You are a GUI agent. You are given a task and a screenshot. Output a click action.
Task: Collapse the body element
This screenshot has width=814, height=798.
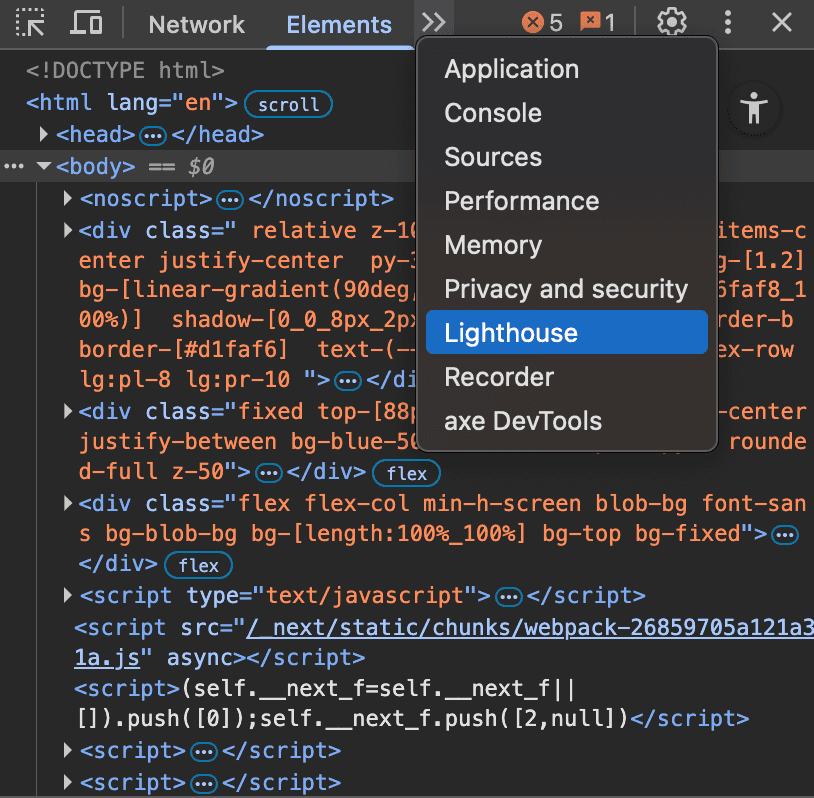pyautogui.click(x=44, y=166)
